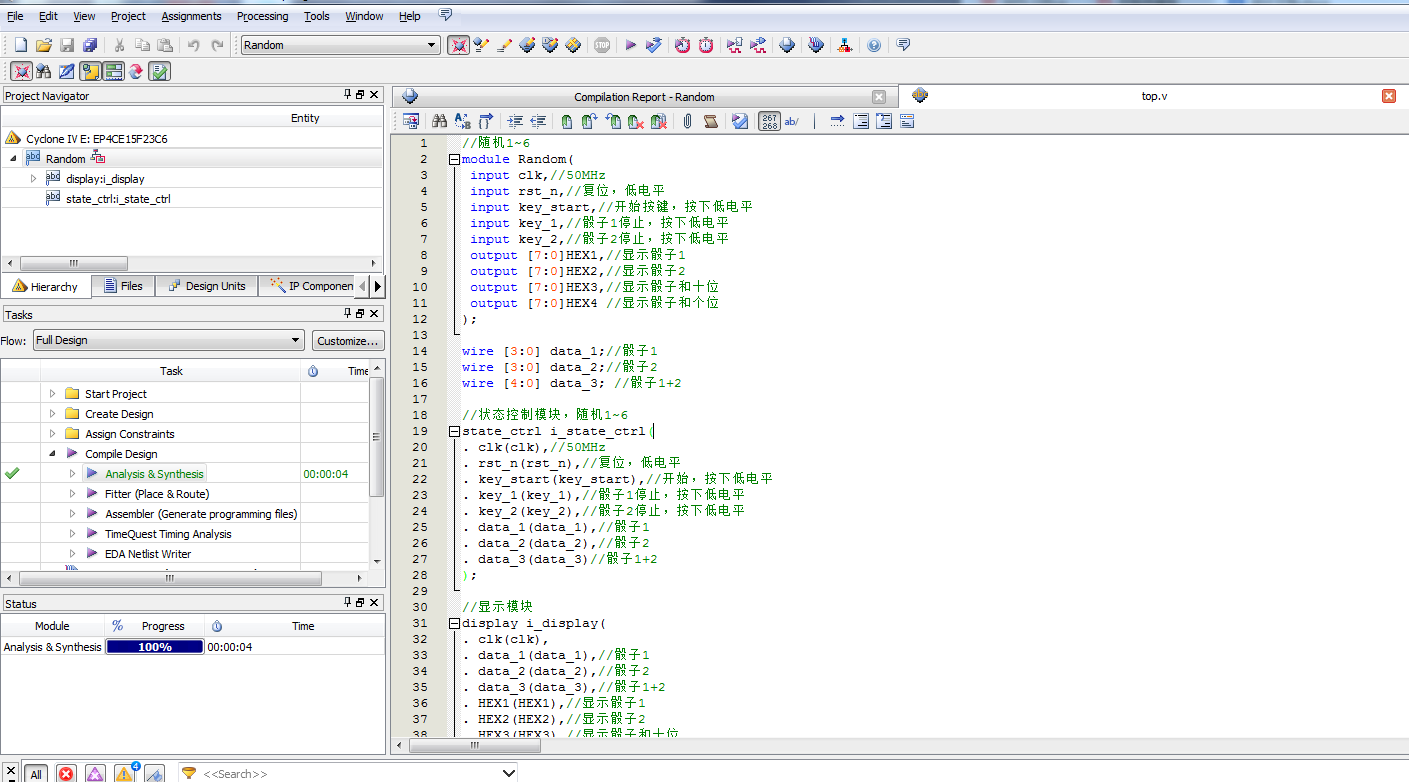Click the binoculars icon in second toolbar row
This screenshot has width=1409, height=782.
click(43, 71)
